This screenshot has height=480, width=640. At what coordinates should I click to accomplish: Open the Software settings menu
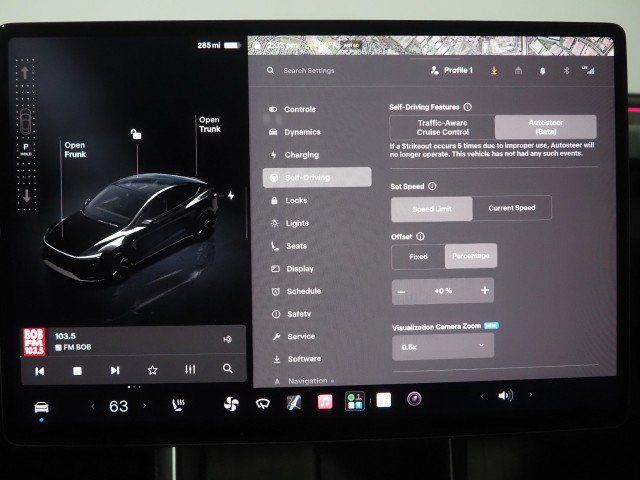coord(304,359)
